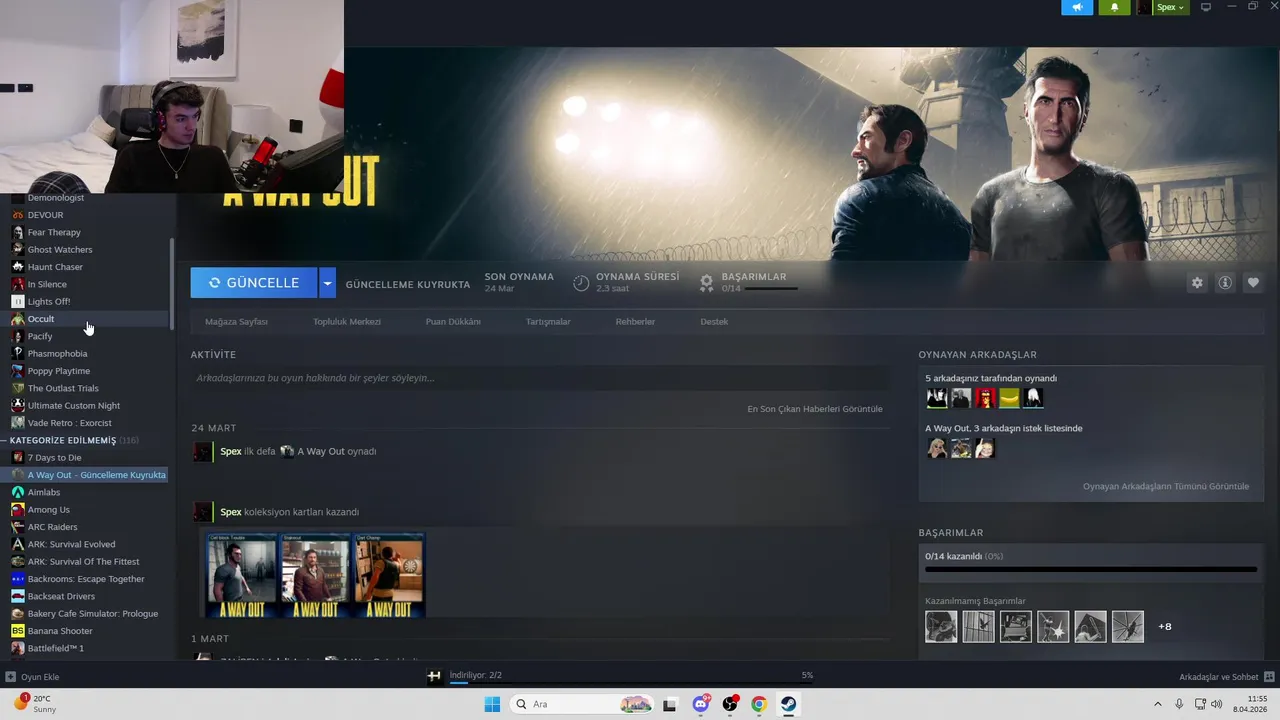Click first friend avatar who played
The image size is (1280, 720).
click(937, 399)
